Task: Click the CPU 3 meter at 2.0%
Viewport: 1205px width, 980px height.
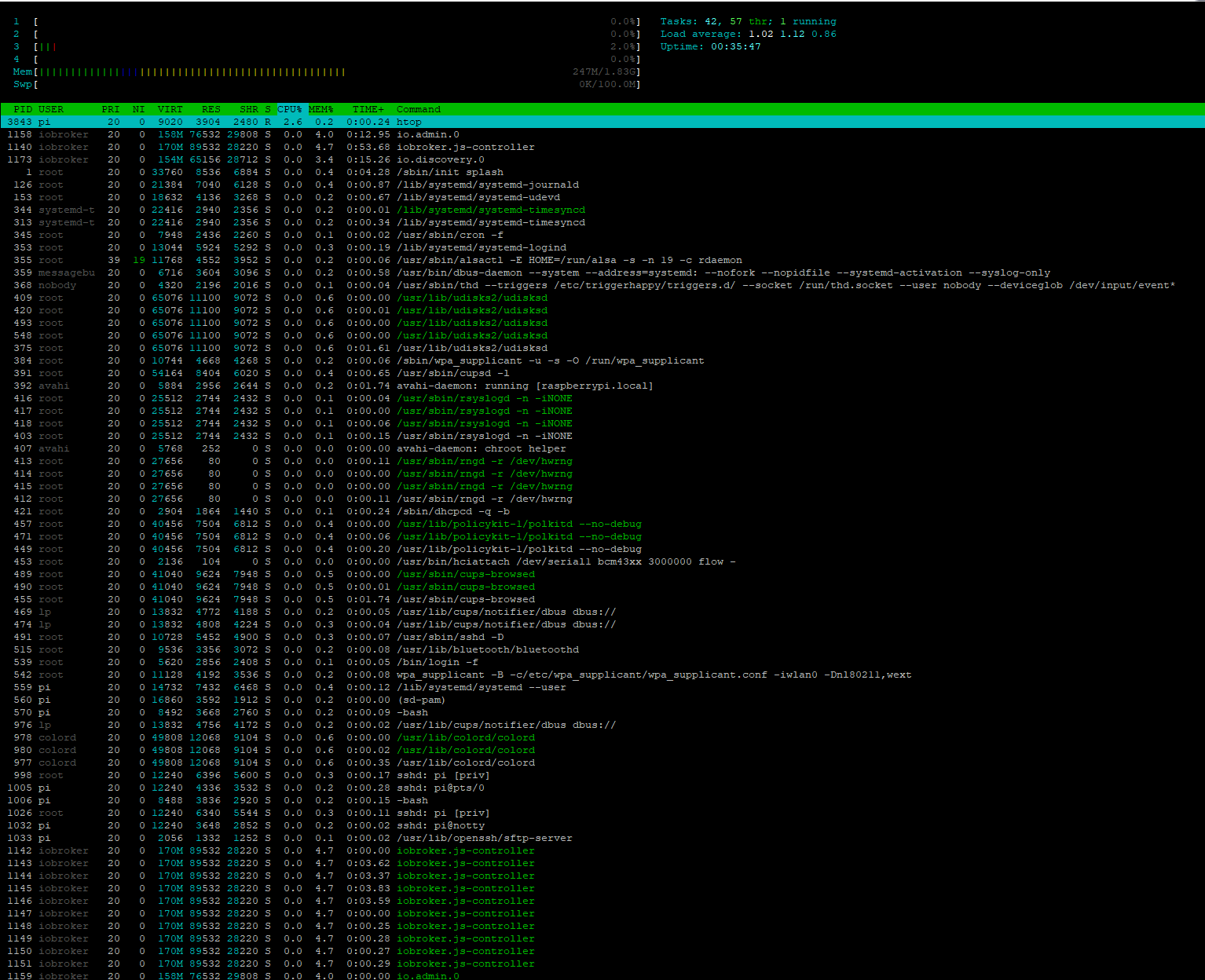Action: tap(327, 46)
